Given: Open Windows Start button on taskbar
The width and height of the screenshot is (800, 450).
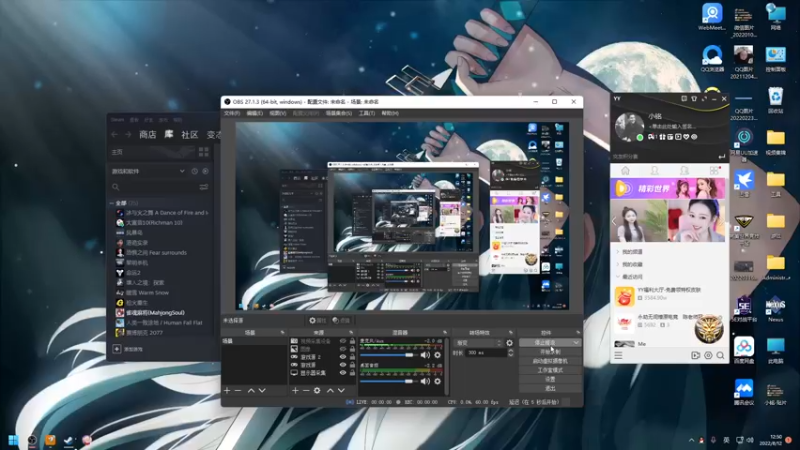Looking at the screenshot, I should tap(14, 440).
